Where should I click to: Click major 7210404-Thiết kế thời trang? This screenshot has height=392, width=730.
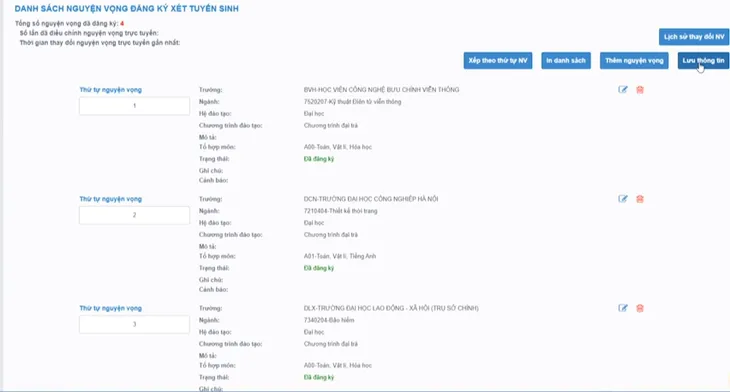tap(340, 211)
